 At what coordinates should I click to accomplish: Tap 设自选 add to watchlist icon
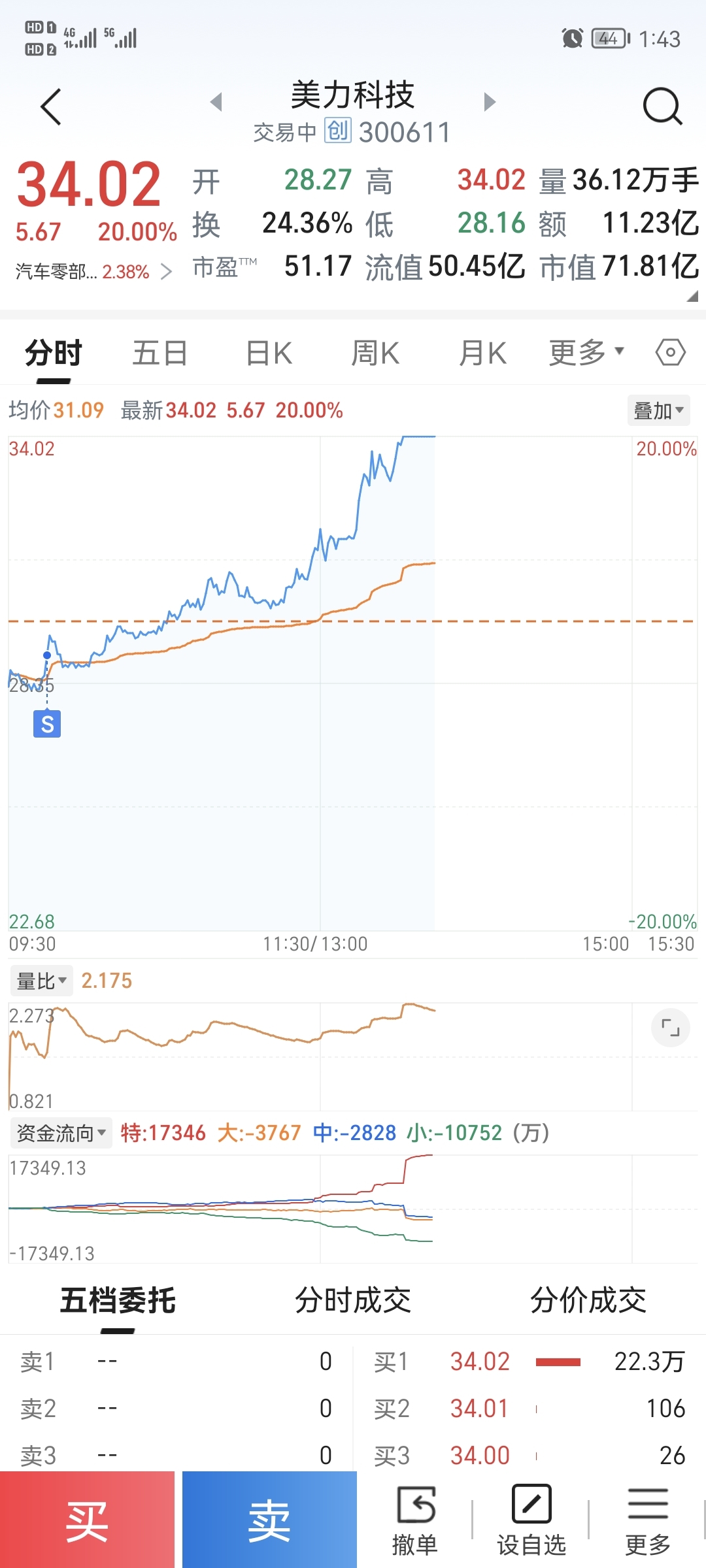click(531, 1520)
